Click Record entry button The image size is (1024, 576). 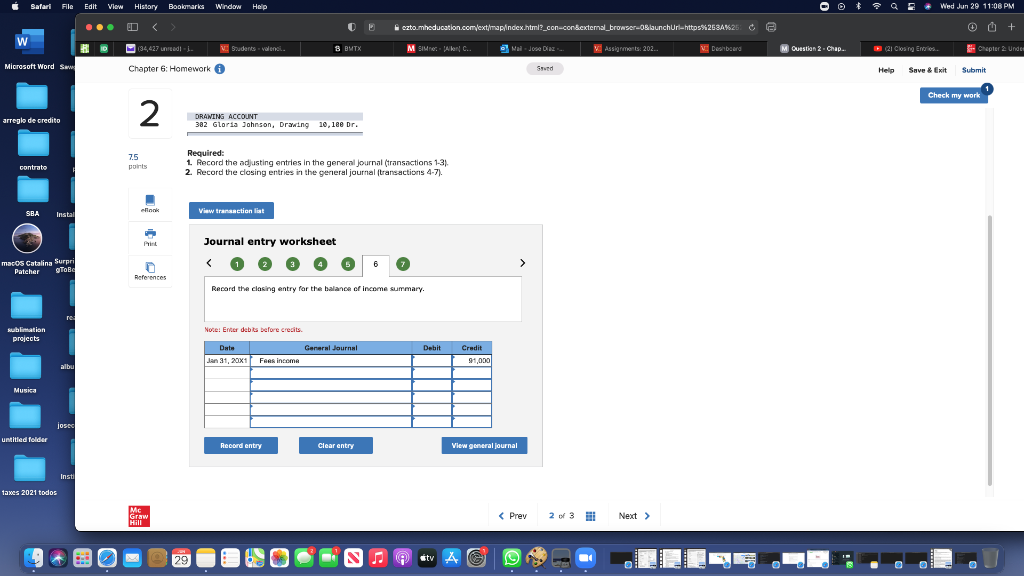point(241,445)
